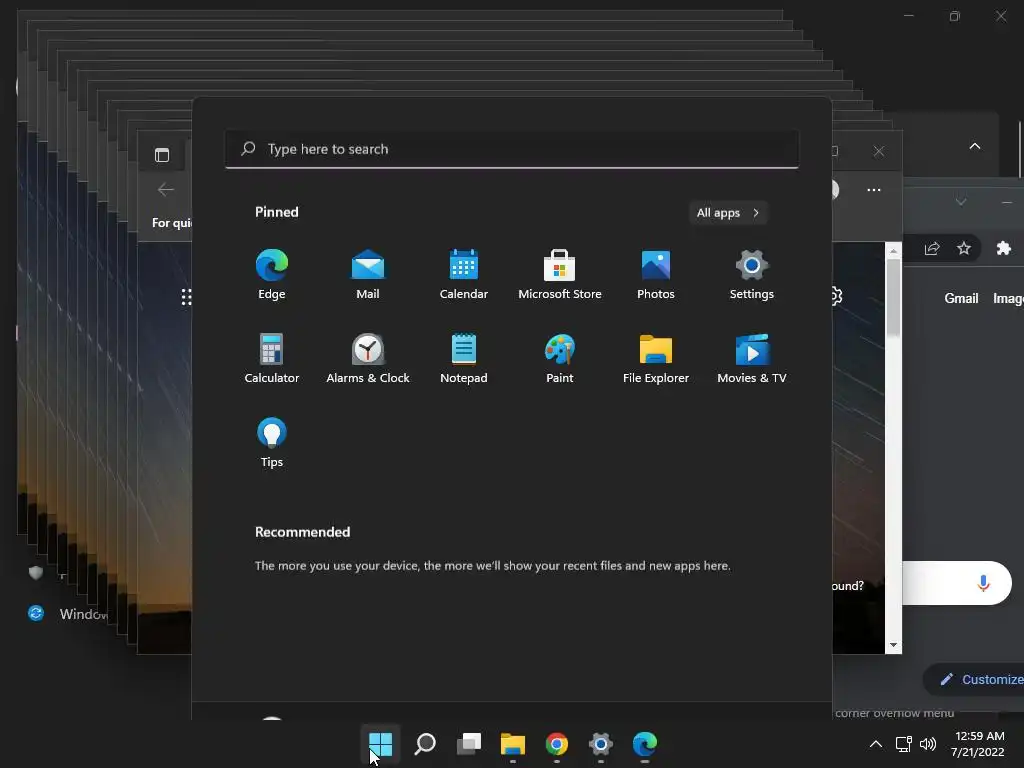This screenshot has height=768, width=1024.
Task: Open the Paint app
Action: (560, 358)
